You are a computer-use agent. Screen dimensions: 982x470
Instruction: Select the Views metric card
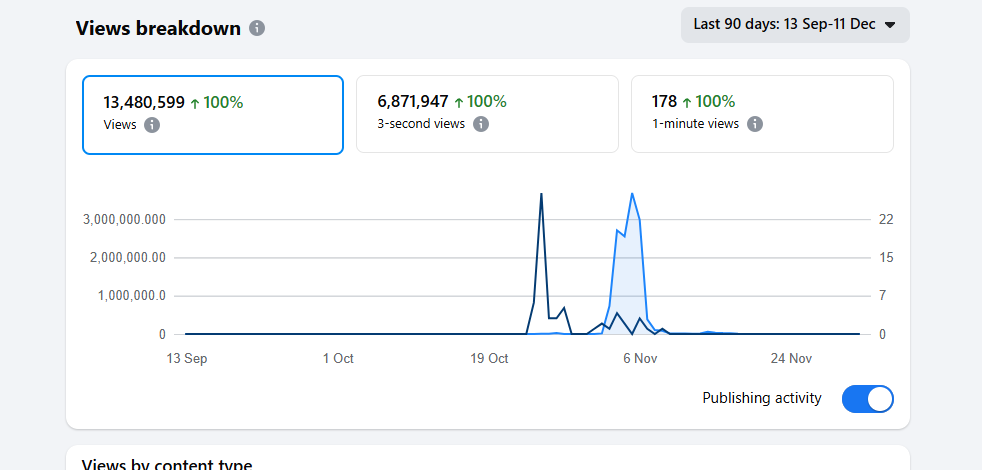[212, 114]
